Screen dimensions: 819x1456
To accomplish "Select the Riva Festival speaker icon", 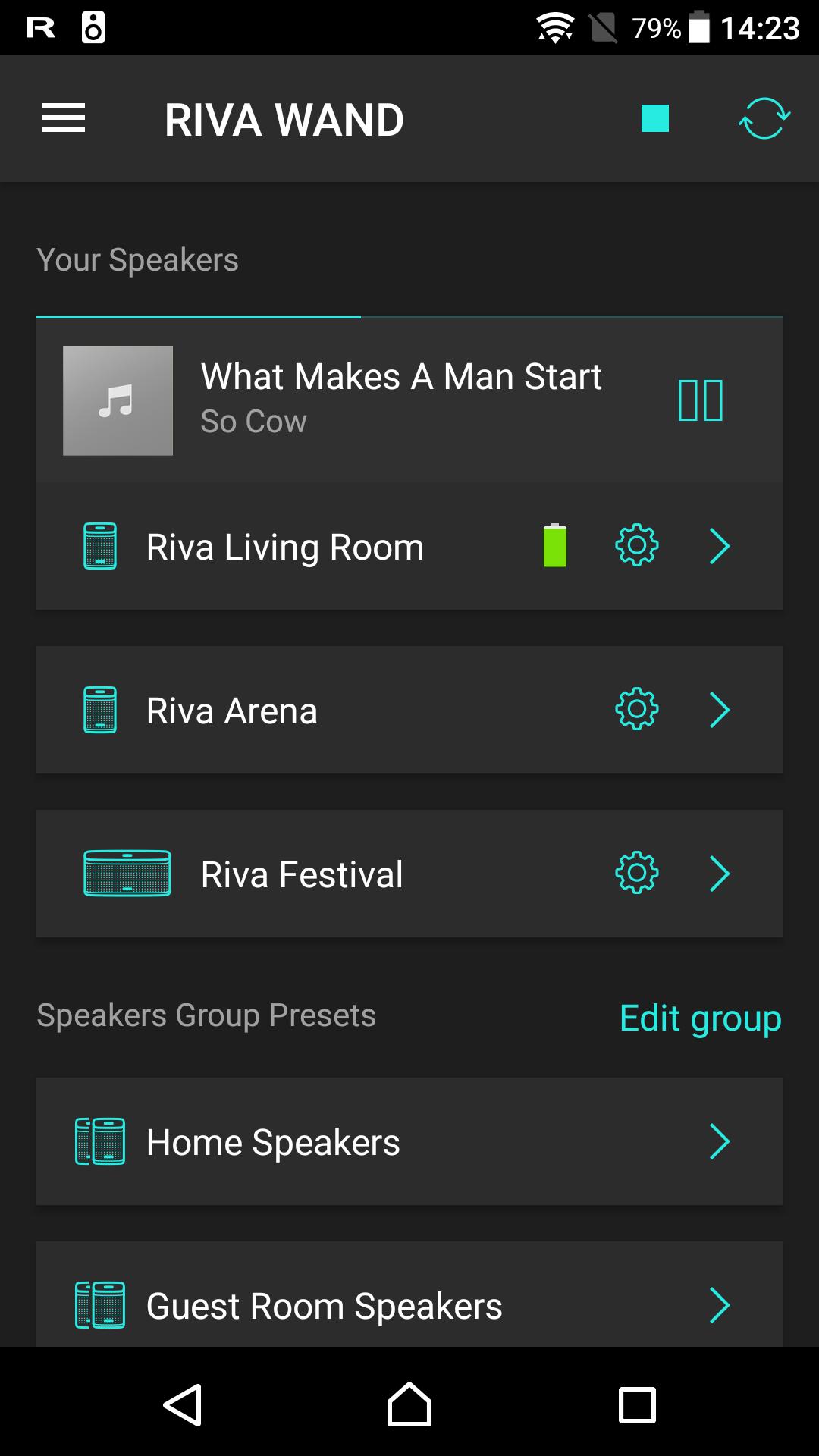I will [127, 874].
